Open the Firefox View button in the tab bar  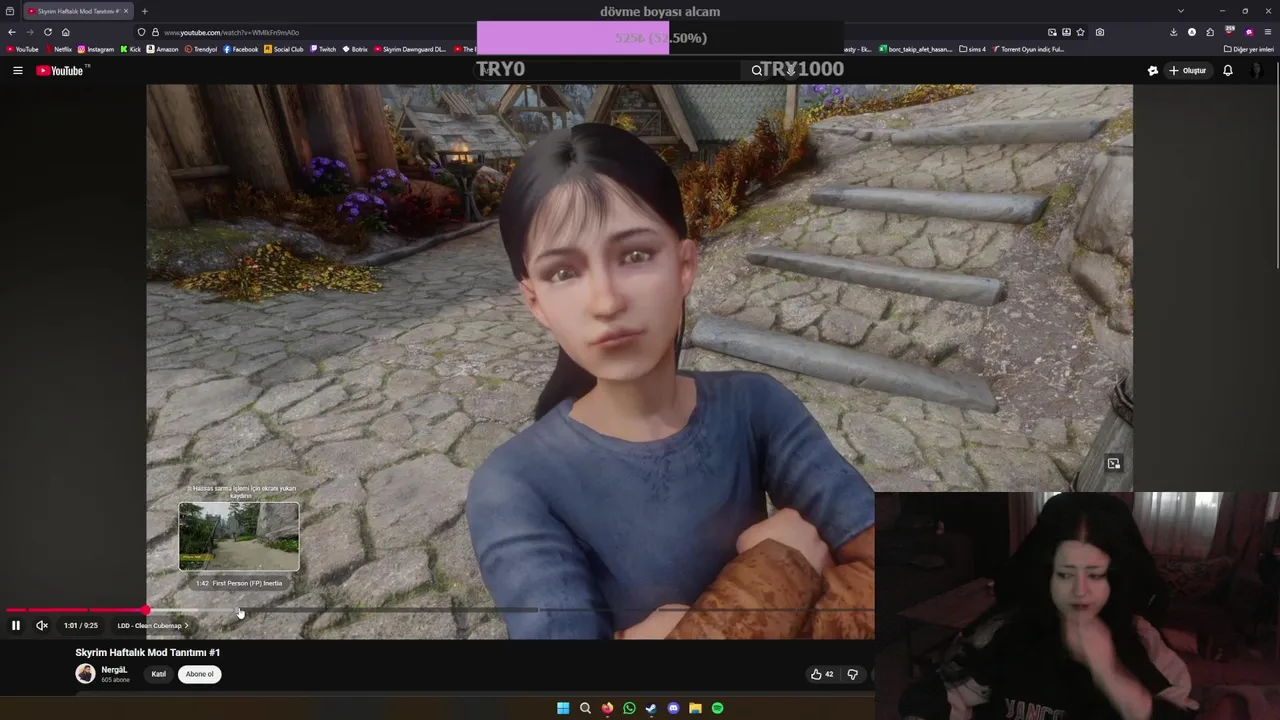click(x=10, y=11)
